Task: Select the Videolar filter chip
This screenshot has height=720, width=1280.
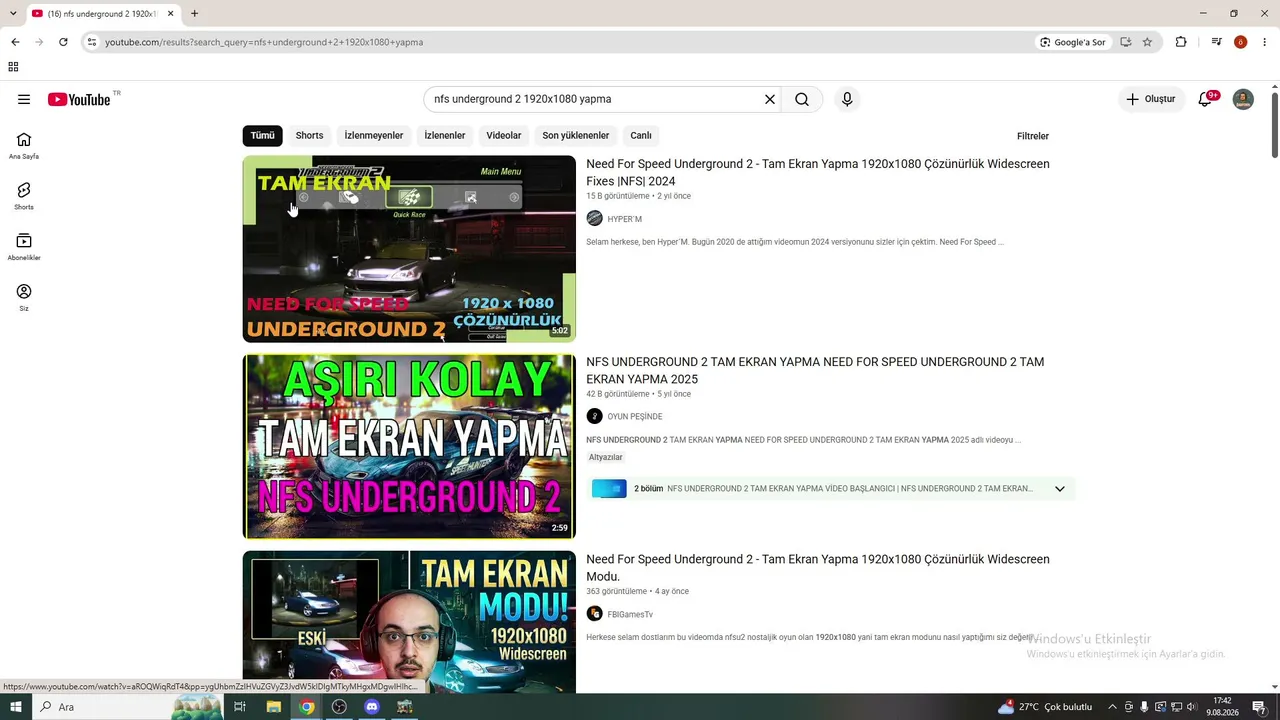Action: [x=504, y=136]
